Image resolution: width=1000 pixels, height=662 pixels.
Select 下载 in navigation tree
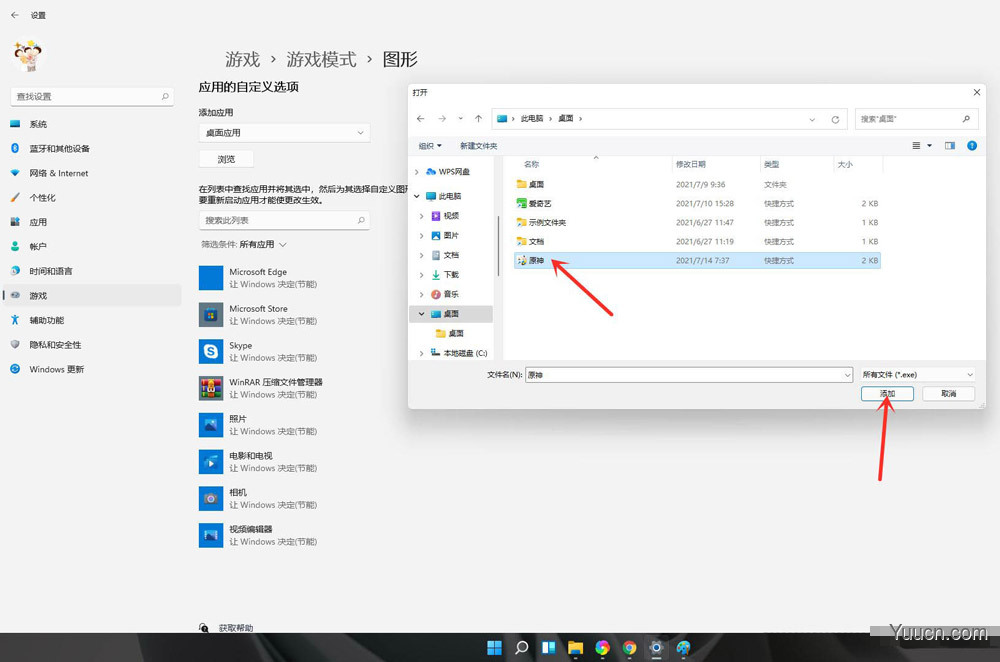tap(451, 275)
